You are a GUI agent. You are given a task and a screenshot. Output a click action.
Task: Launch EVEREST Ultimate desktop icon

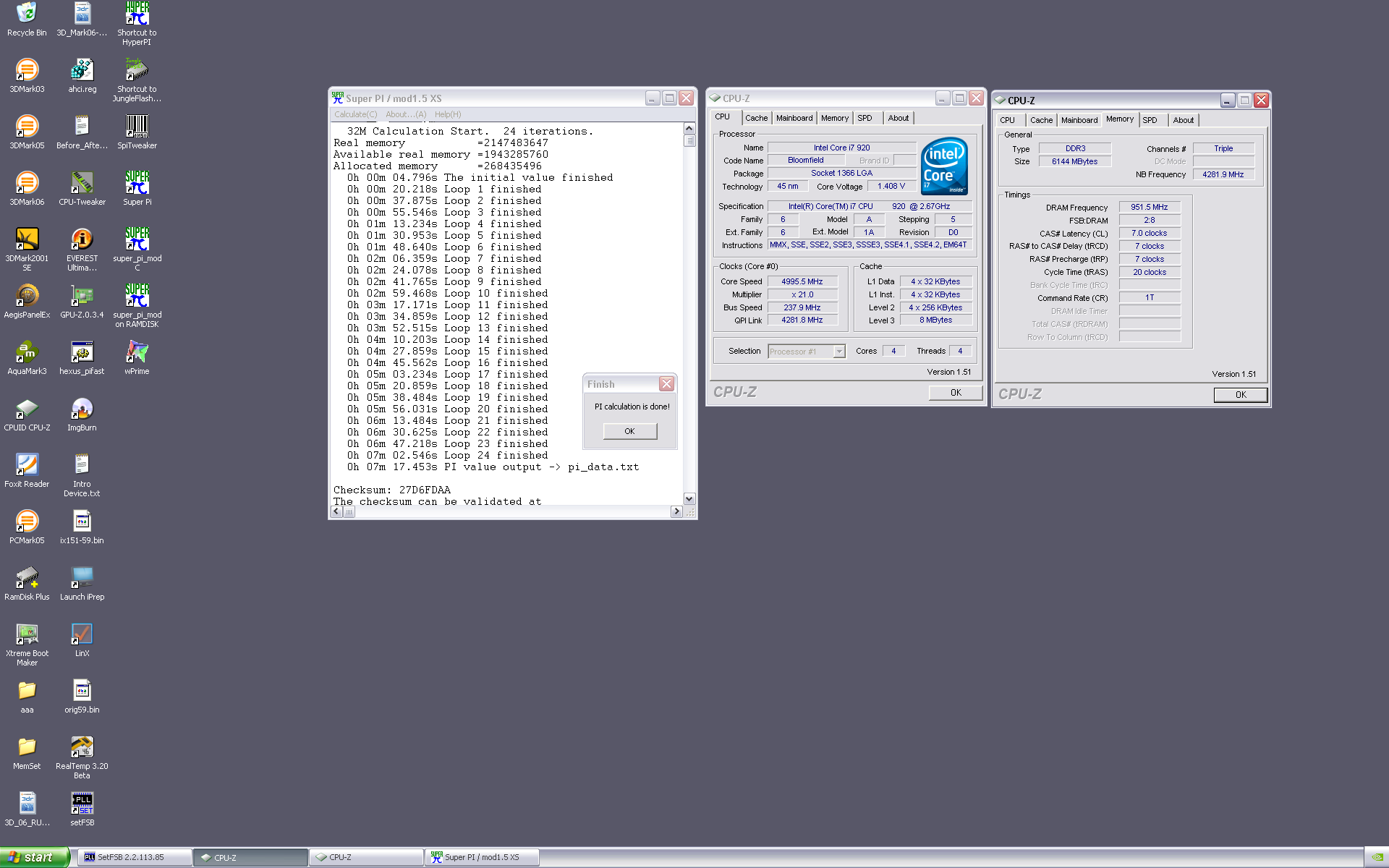(x=82, y=249)
